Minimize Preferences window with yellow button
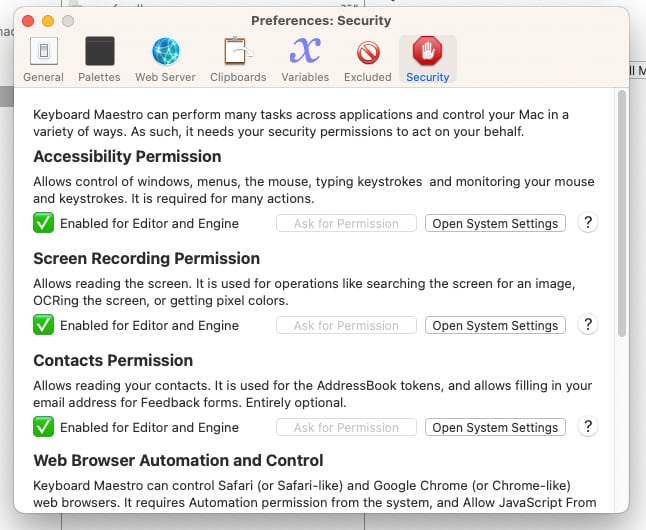The height and width of the screenshot is (530, 646). pos(48,21)
